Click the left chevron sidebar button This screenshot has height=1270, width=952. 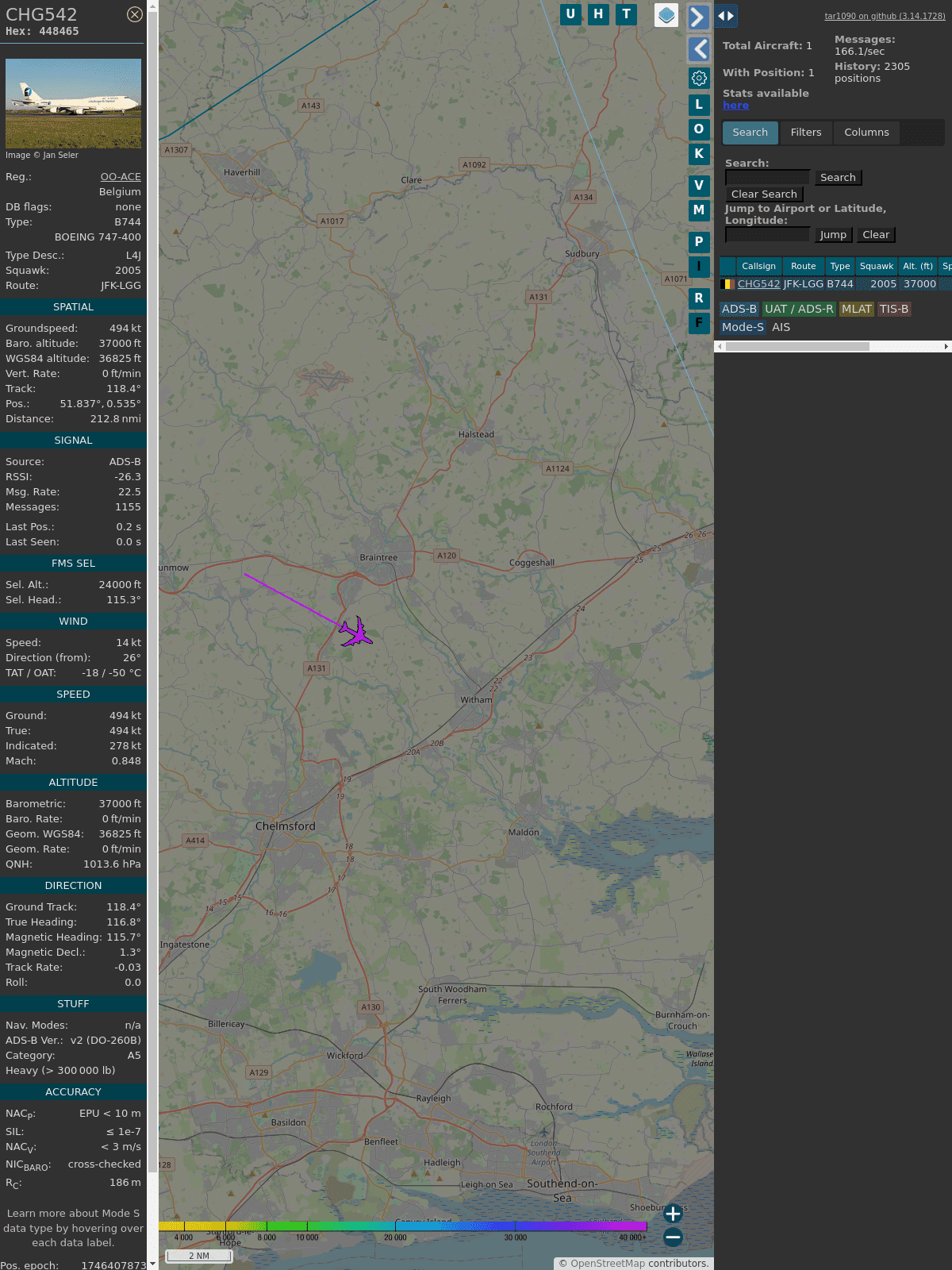[x=699, y=49]
